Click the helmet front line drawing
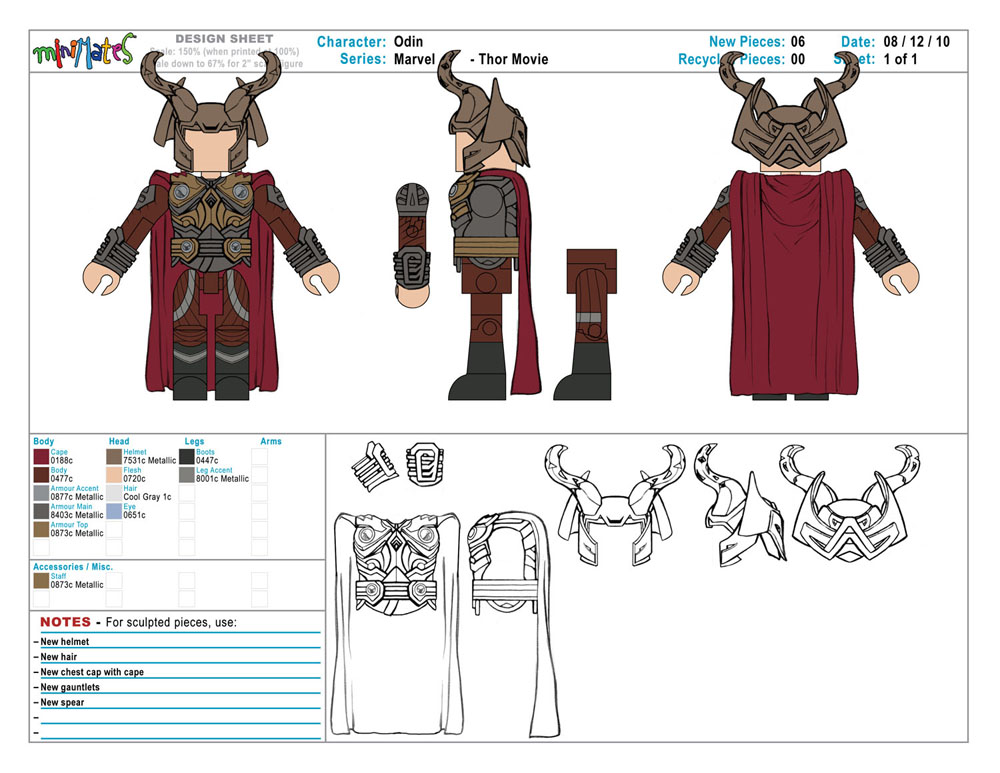1000x773 pixels. tap(615, 504)
